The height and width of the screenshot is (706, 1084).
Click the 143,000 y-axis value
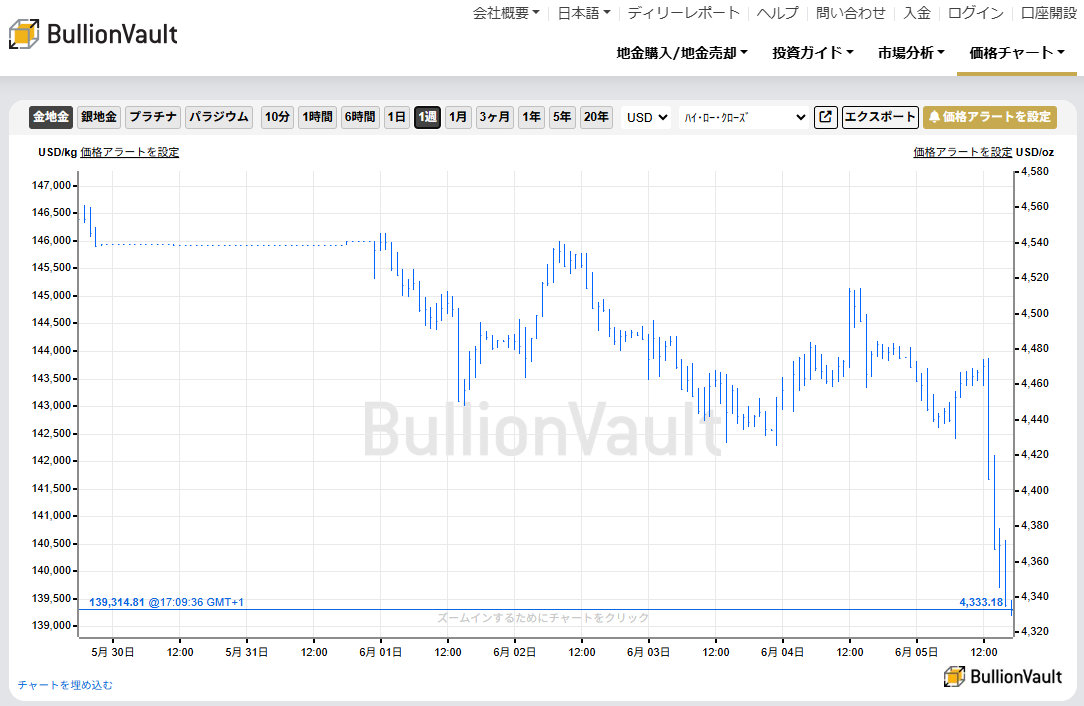(x=52, y=406)
